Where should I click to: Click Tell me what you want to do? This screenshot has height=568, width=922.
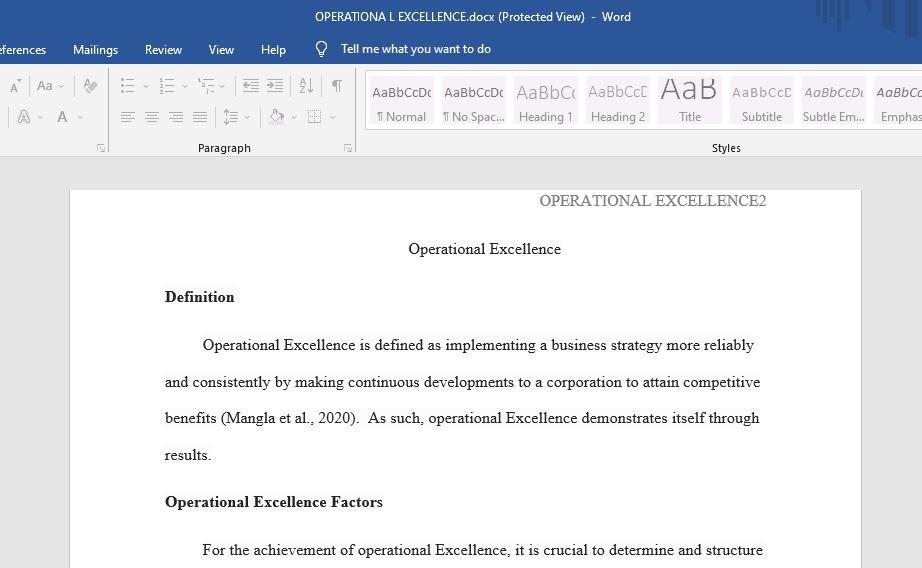[x=416, y=49]
